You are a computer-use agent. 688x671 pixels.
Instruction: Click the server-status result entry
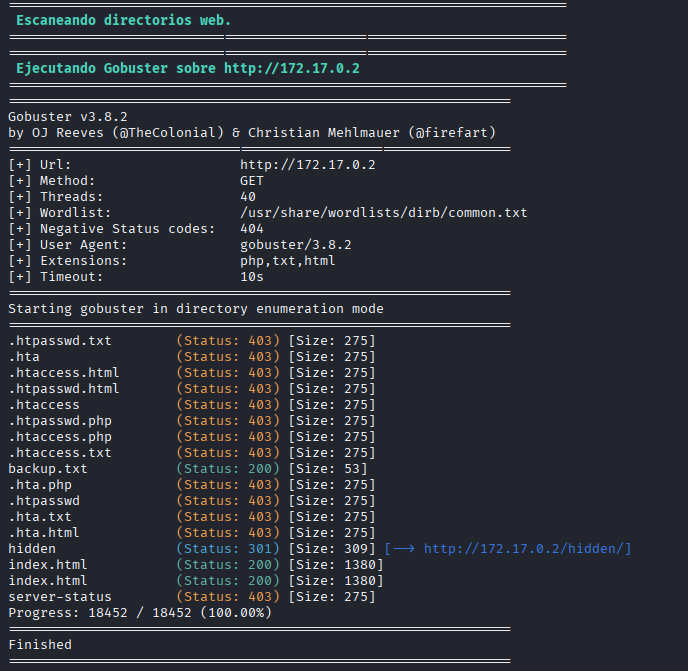pos(59,597)
